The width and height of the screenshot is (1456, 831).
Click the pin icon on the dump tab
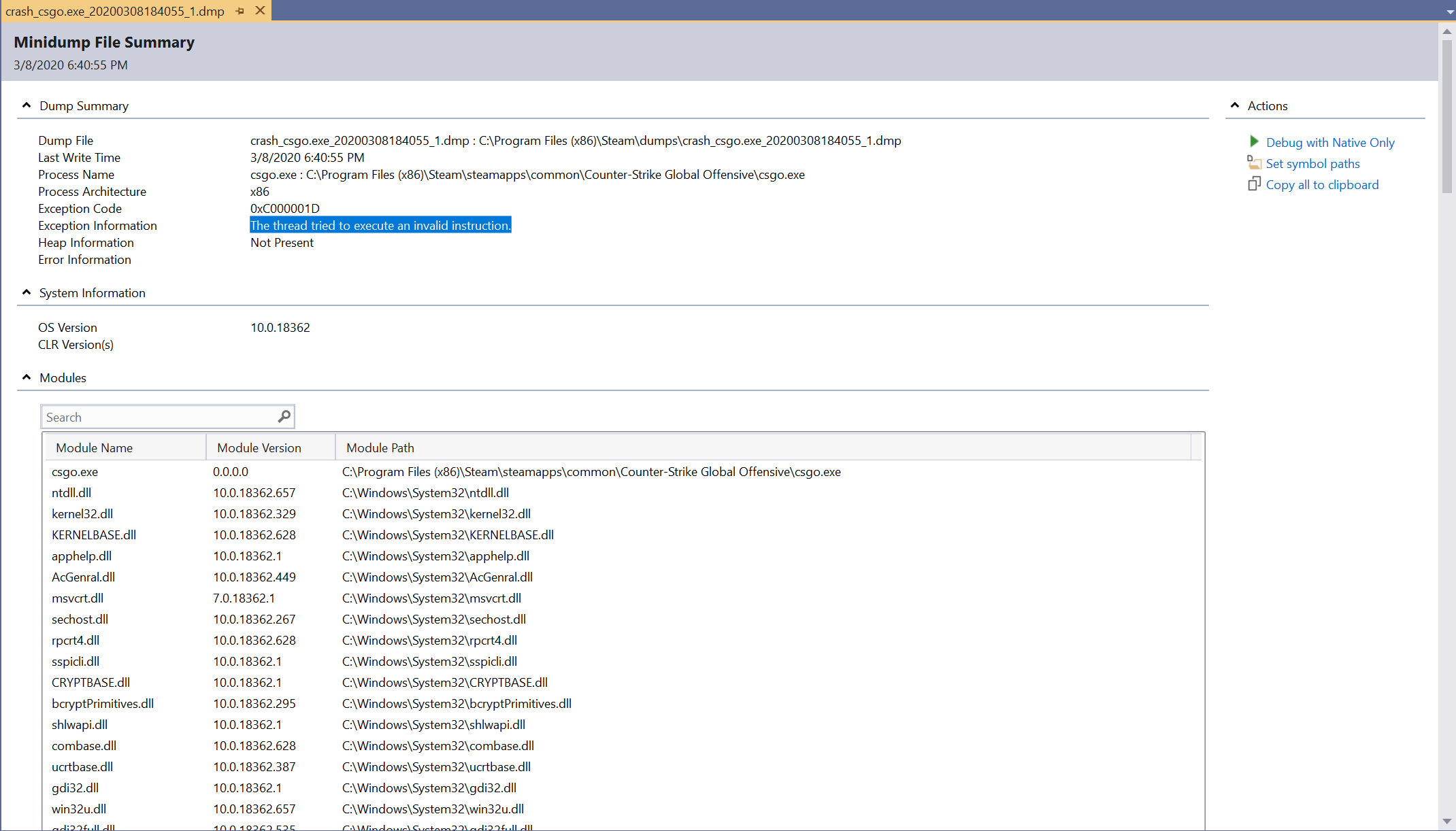pos(240,11)
